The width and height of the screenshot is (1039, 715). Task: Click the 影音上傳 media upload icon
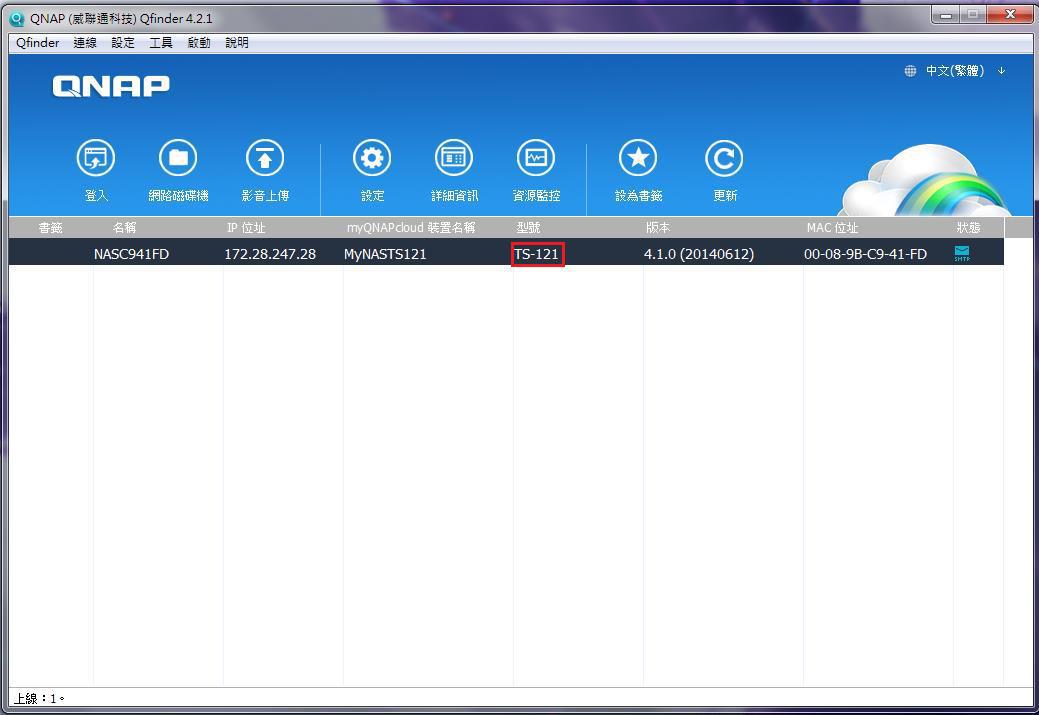(x=265, y=158)
